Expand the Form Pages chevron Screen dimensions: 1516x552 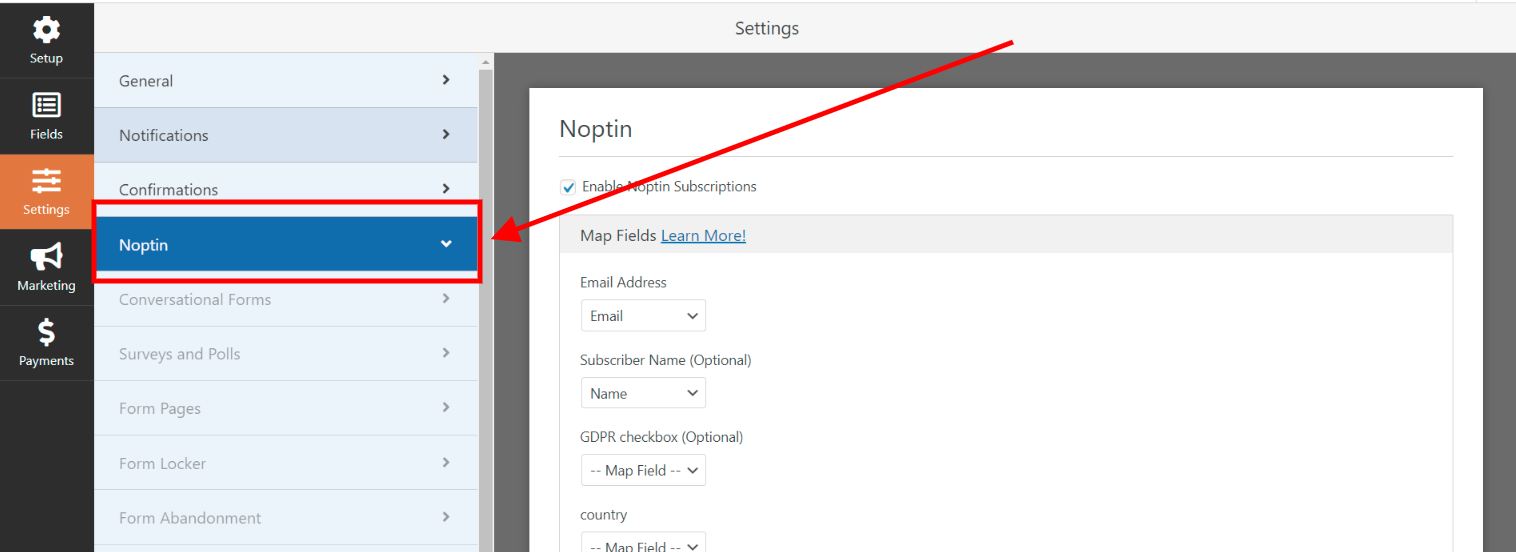click(446, 407)
